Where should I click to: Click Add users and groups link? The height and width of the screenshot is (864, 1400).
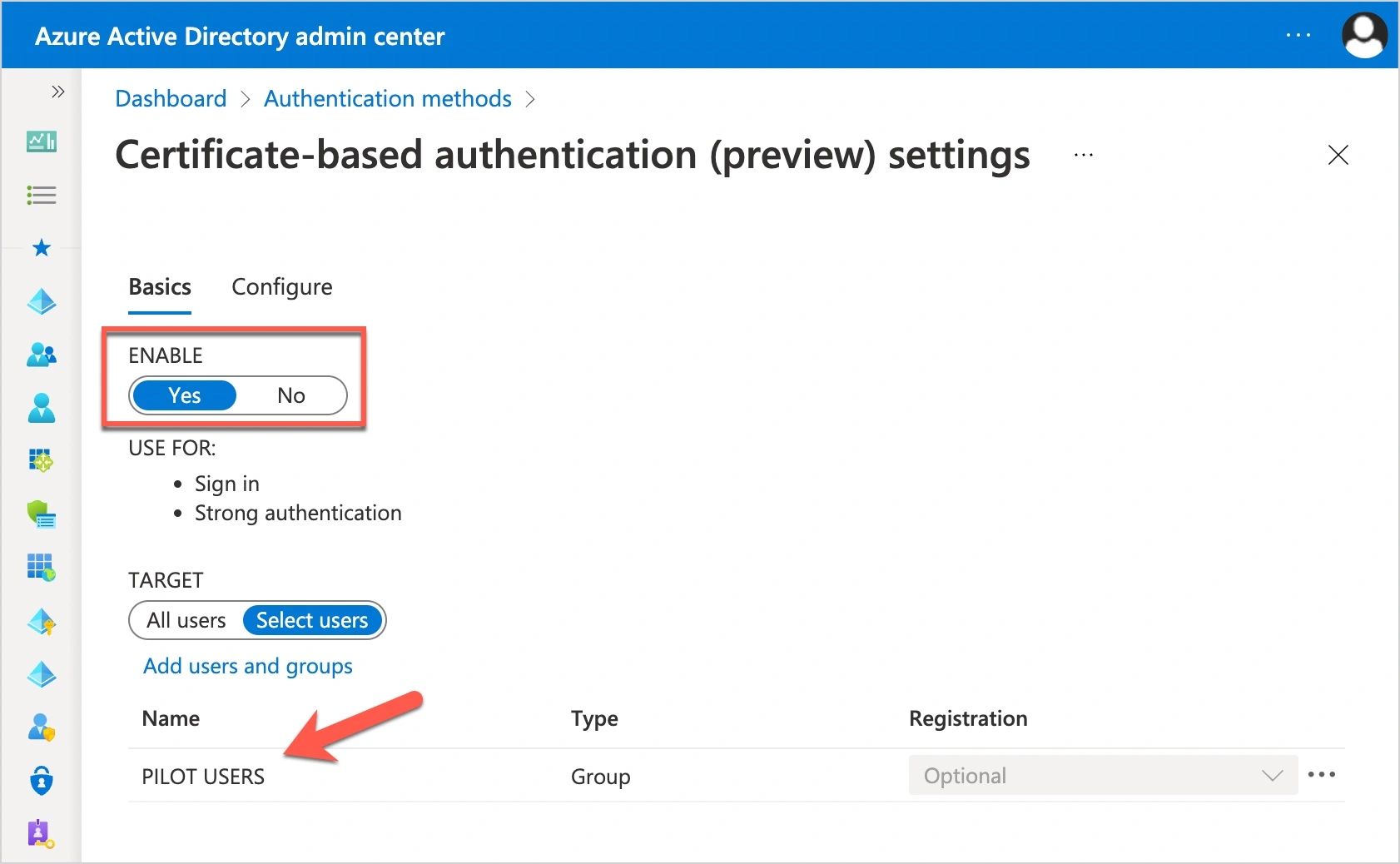tap(248, 666)
